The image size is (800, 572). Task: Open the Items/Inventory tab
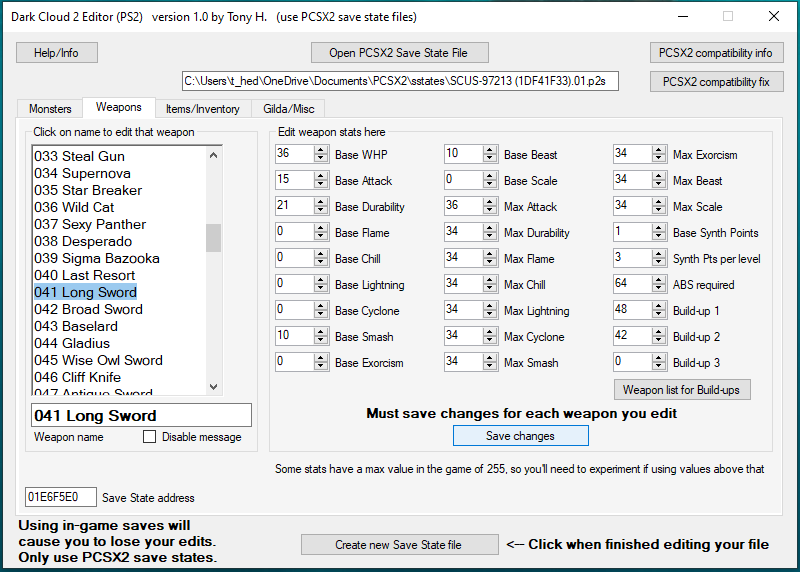click(x=202, y=109)
